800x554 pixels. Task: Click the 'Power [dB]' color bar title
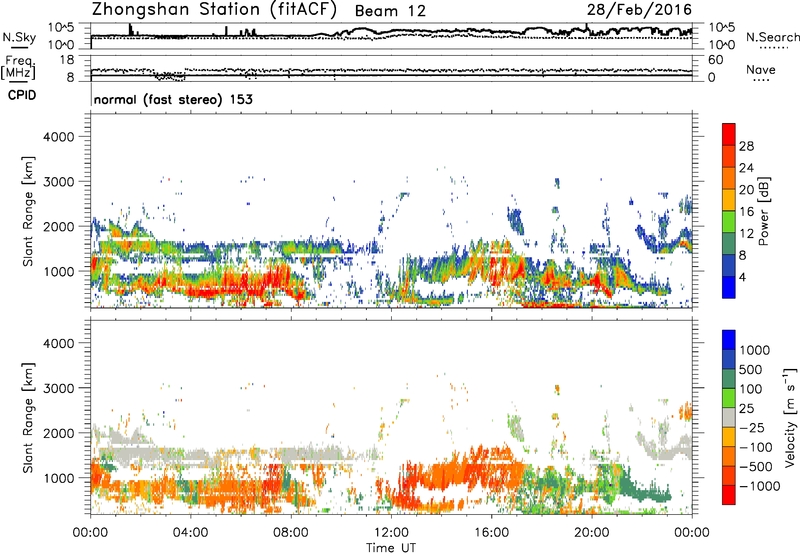pyautogui.click(x=763, y=211)
